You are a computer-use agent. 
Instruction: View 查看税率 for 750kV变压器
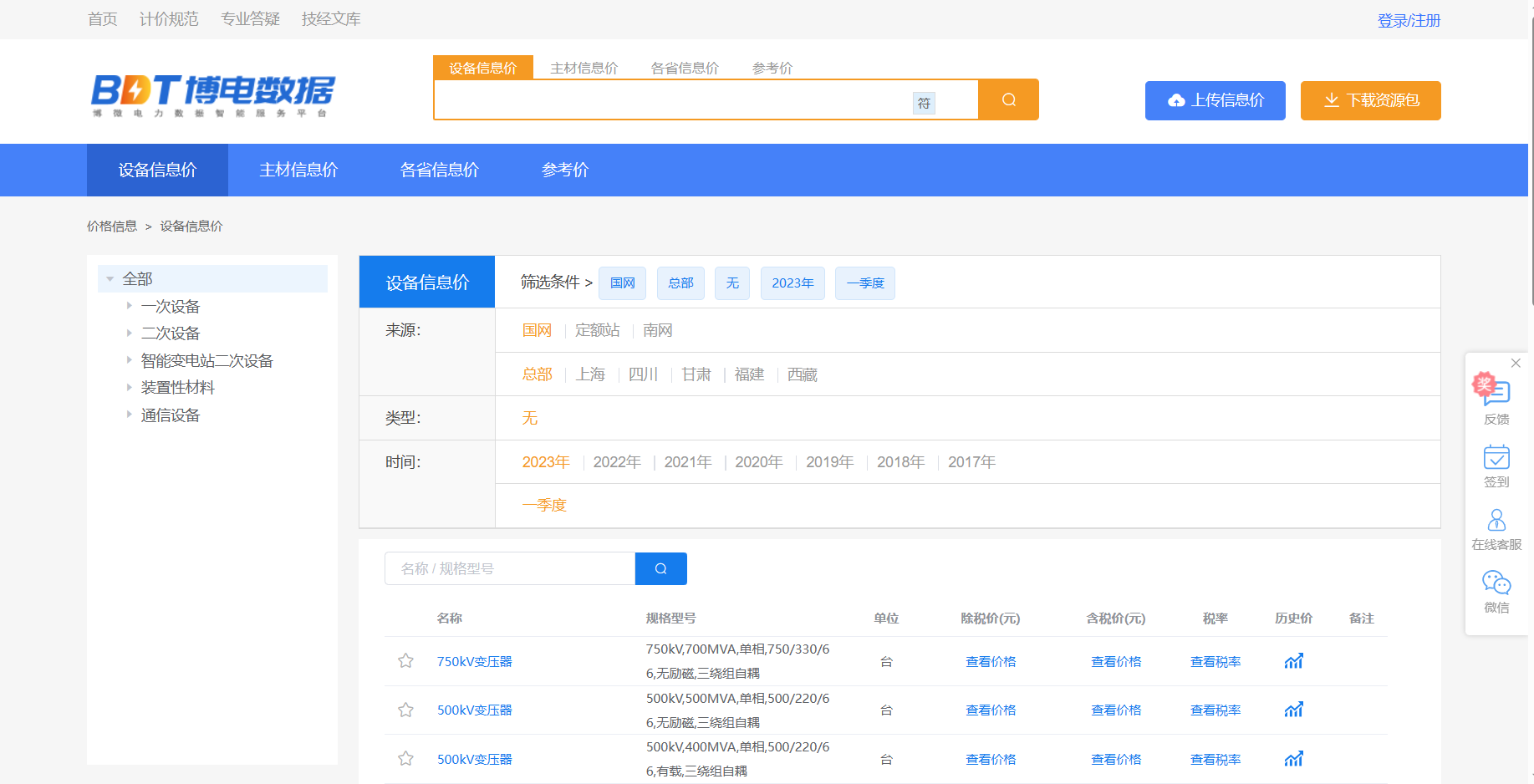(x=1215, y=661)
